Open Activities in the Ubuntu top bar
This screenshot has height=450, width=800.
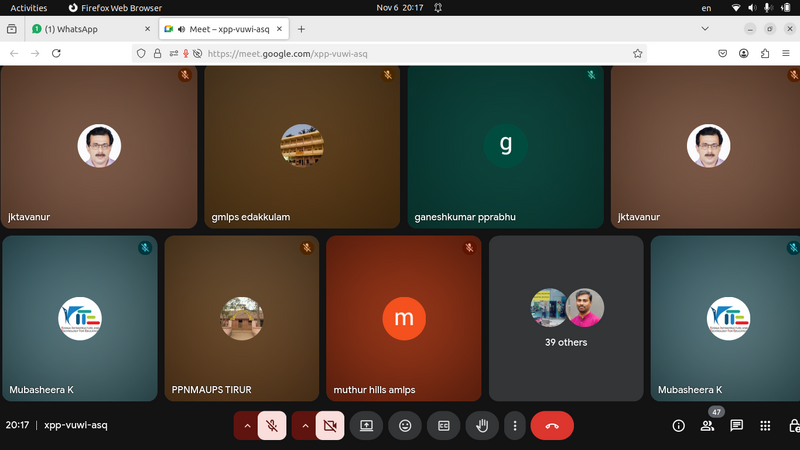28,7
